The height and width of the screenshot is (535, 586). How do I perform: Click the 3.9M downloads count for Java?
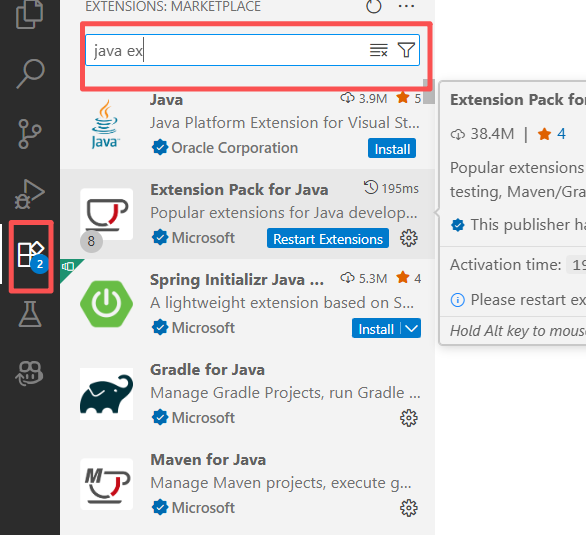click(364, 99)
